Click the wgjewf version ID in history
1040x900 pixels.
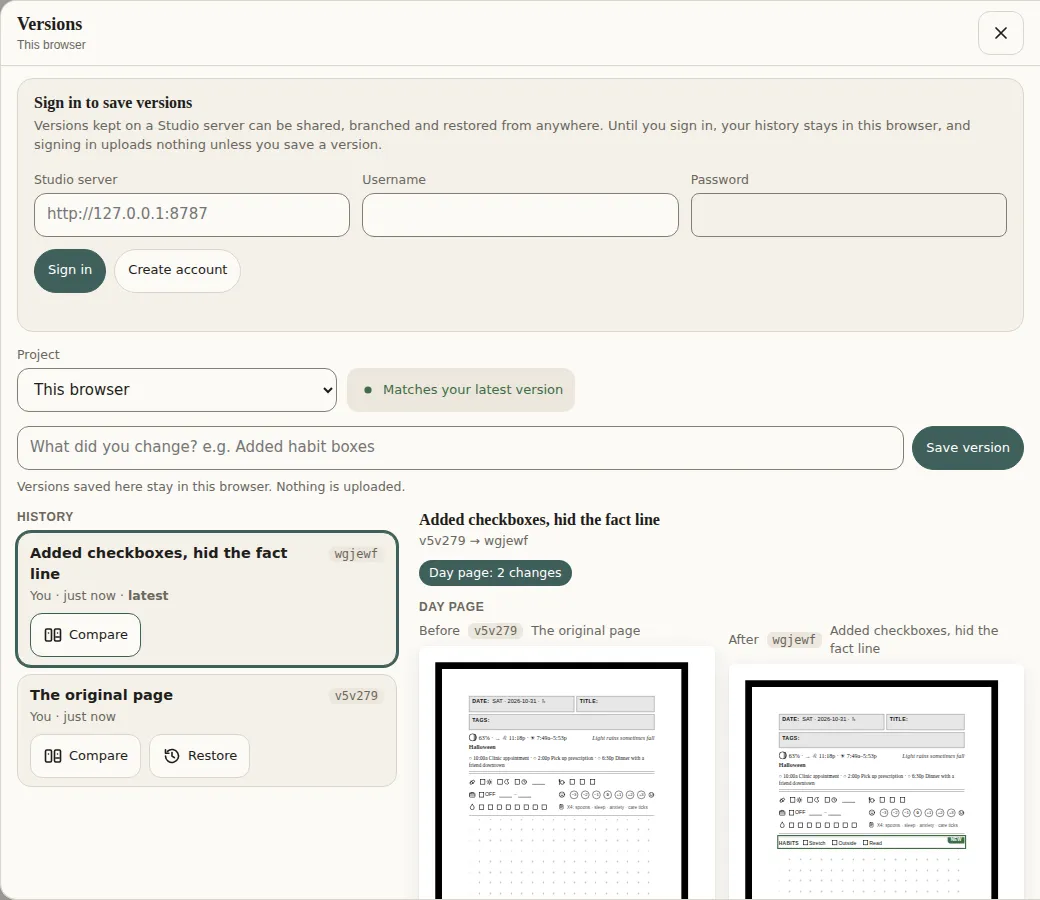356,554
